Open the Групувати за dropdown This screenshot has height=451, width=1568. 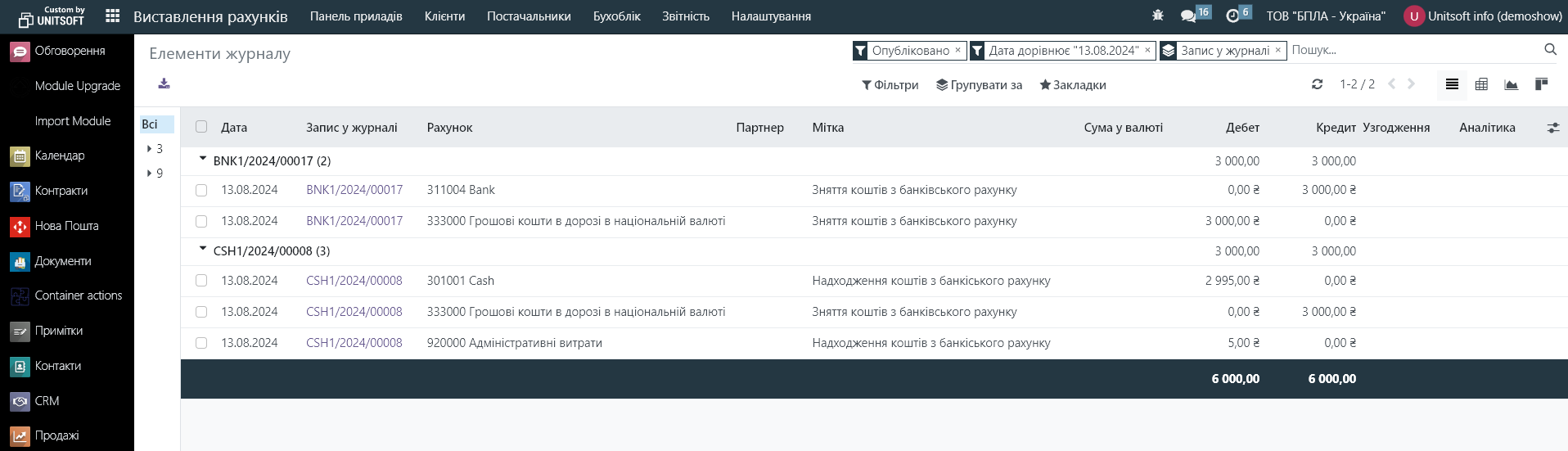pyautogui.click(x=979, y=85)
